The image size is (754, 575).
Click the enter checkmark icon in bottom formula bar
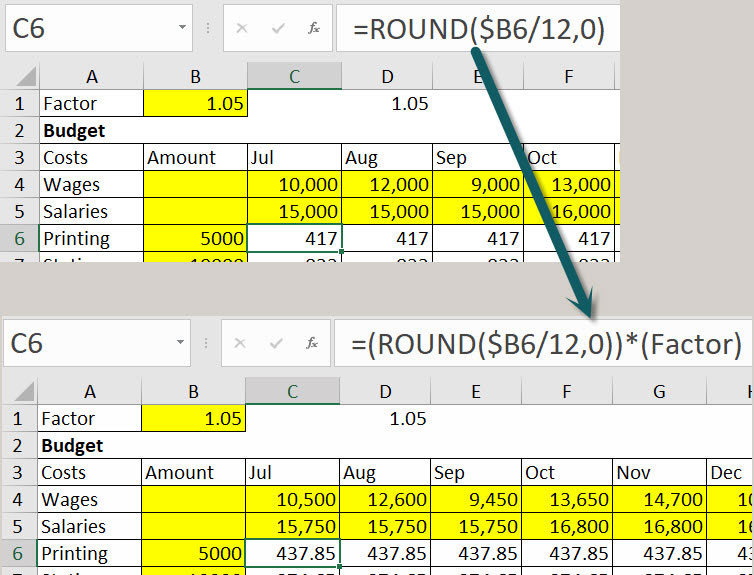click(x=276, y=343)
